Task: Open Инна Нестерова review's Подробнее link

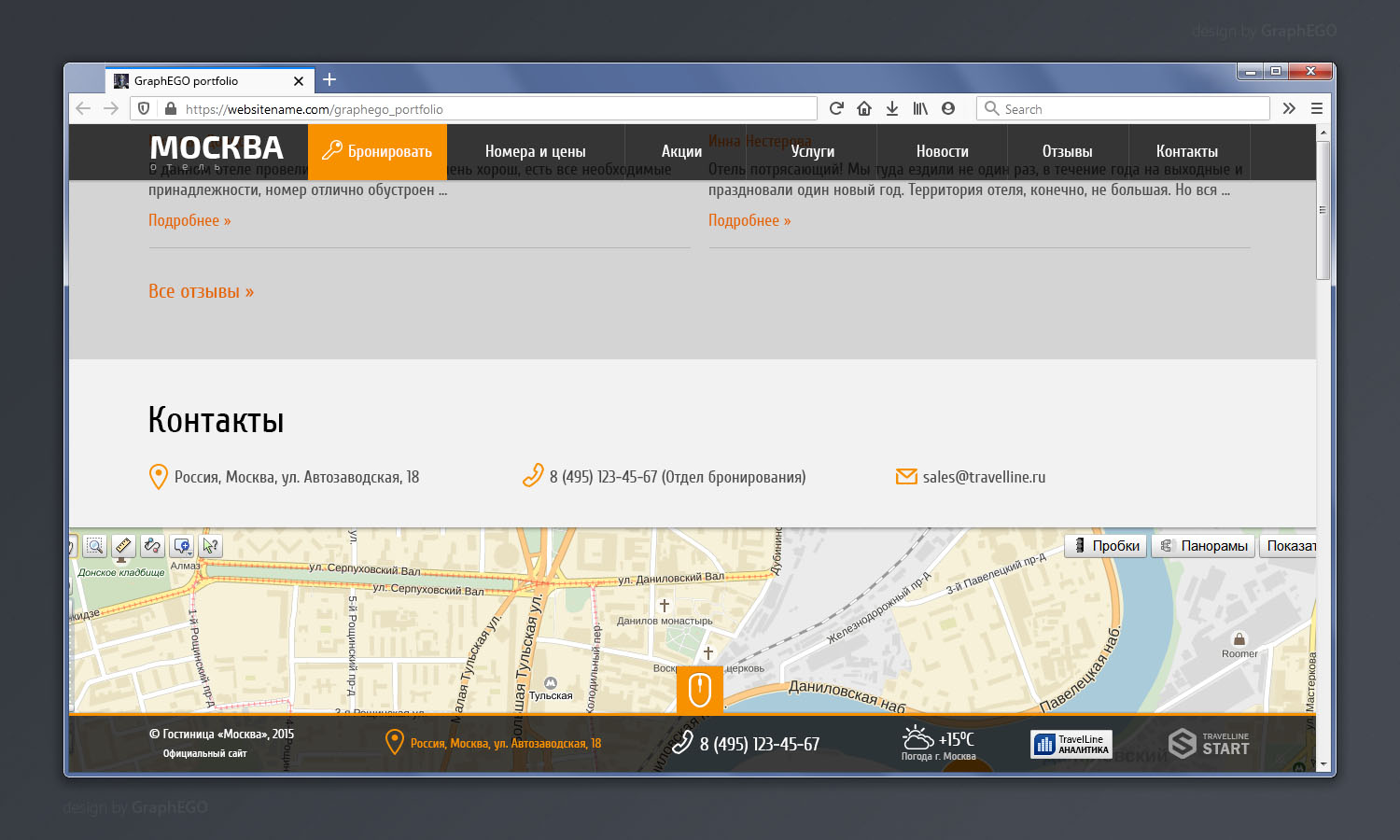Action: pos(749,220)
